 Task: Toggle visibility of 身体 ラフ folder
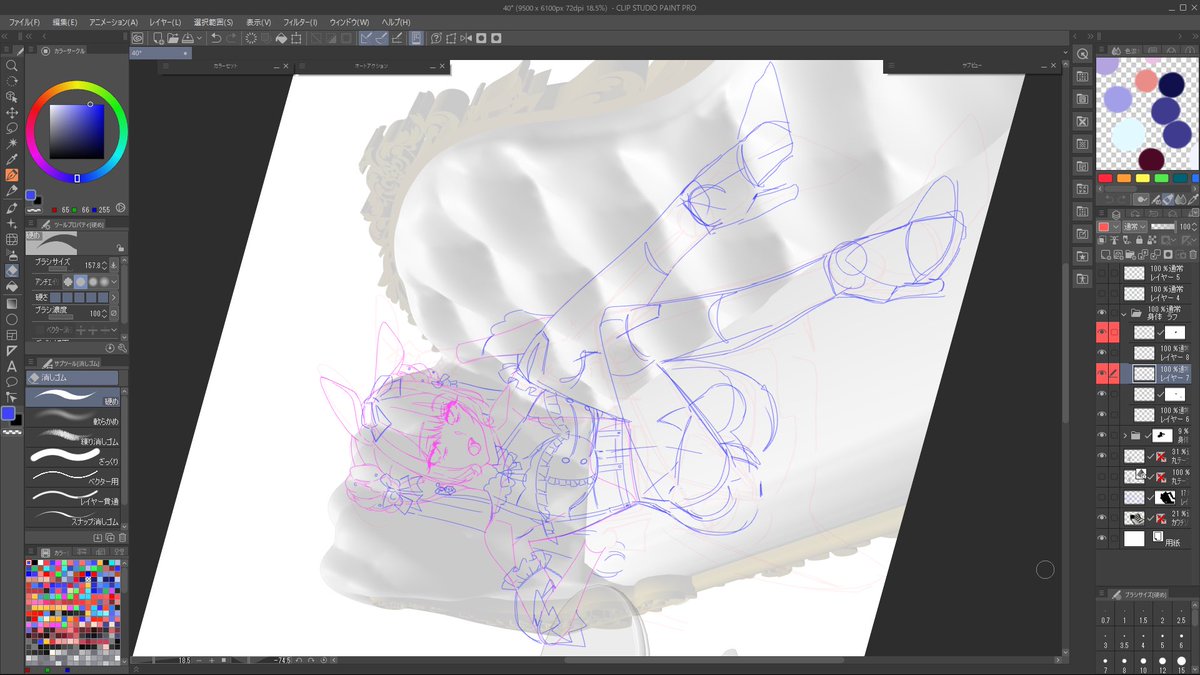(x=1102, y=313)
